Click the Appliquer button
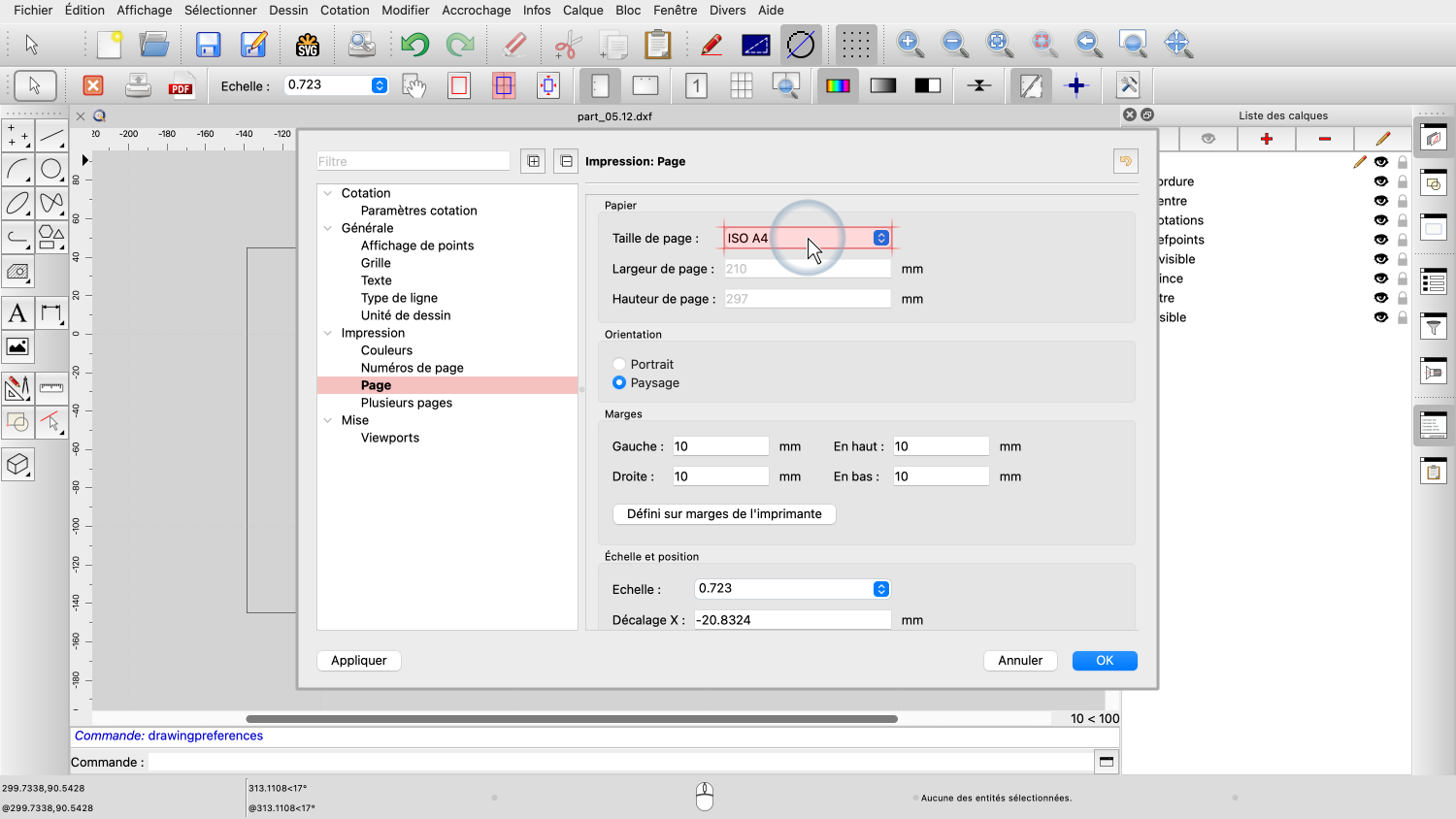This screenshot has width=1456, height=819. point(359,661)
